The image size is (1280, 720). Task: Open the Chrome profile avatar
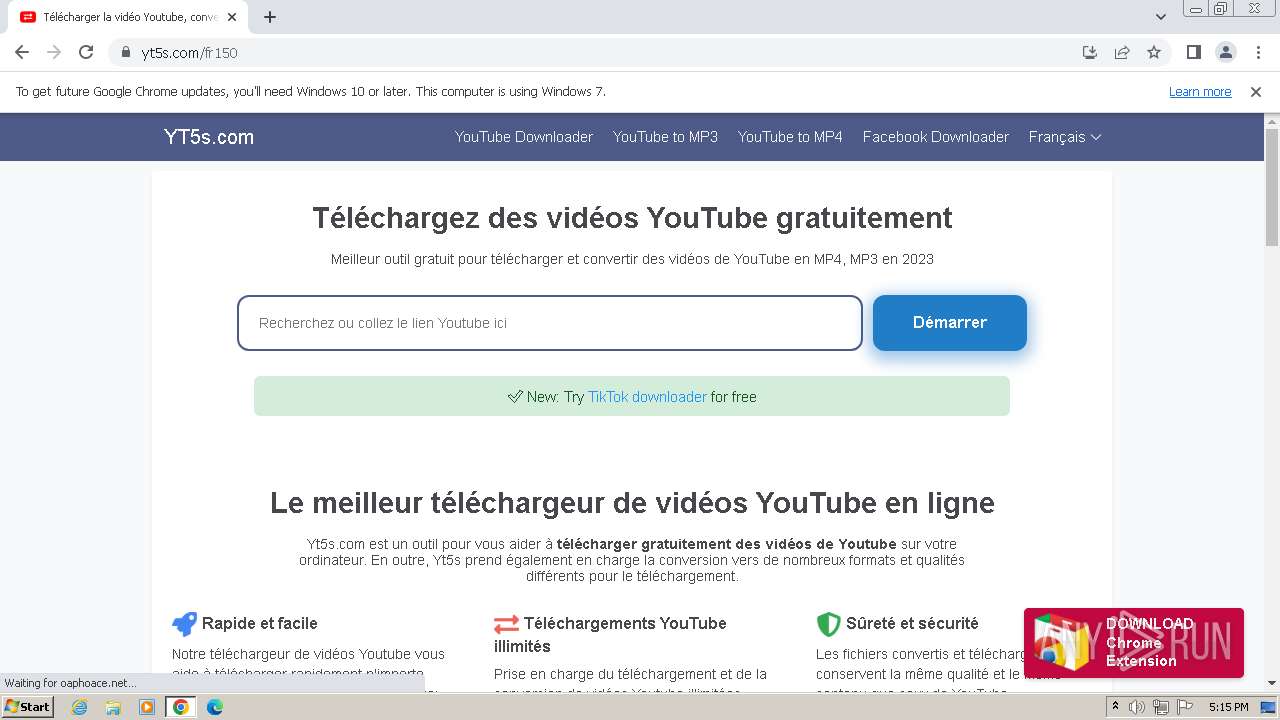pyautogui.click(x=1225, y=52)
